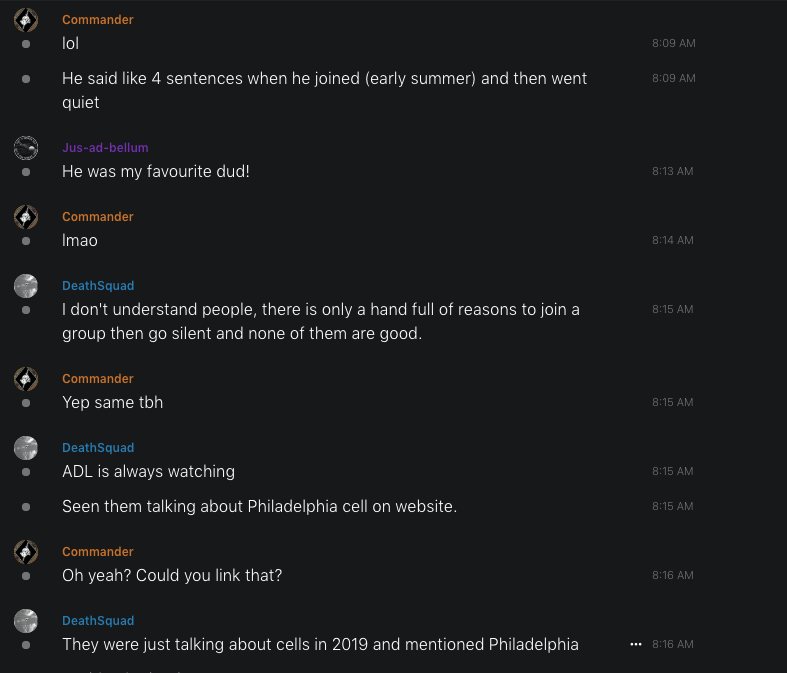Click Commander's avatar above "Oh yeah? Could you link that?"
Image resolution: width=787 pixels, height=673 pixels.
click(26, 552)
